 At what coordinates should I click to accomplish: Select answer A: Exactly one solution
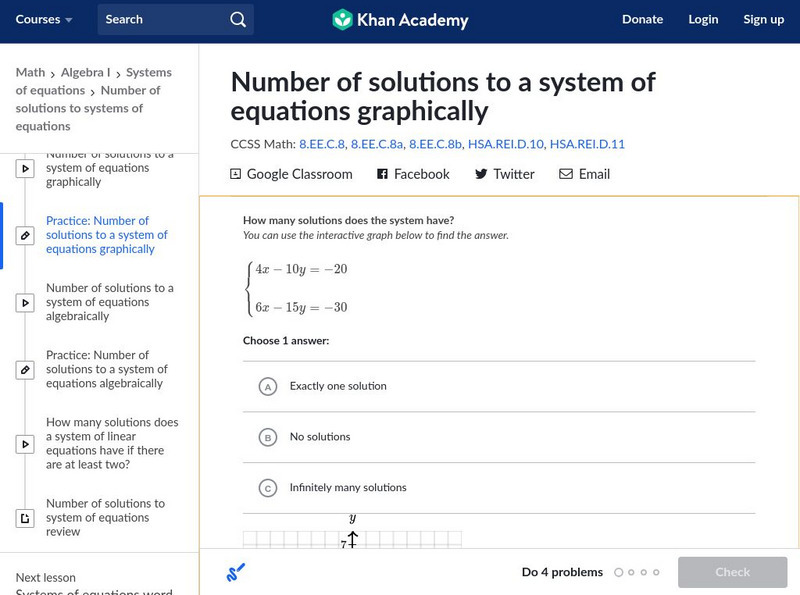click(267, 387)
